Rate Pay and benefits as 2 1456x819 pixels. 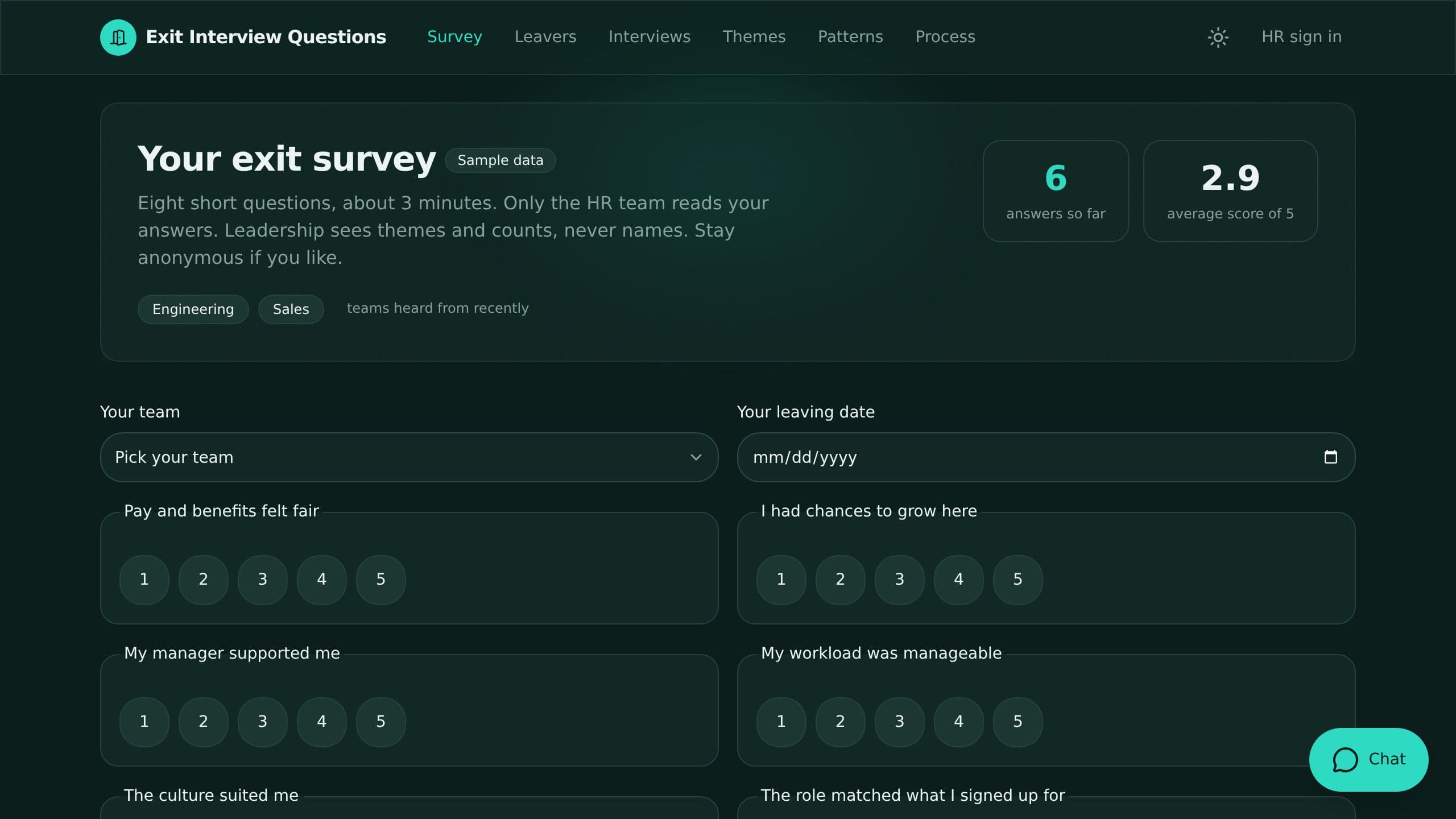point(204,580)
